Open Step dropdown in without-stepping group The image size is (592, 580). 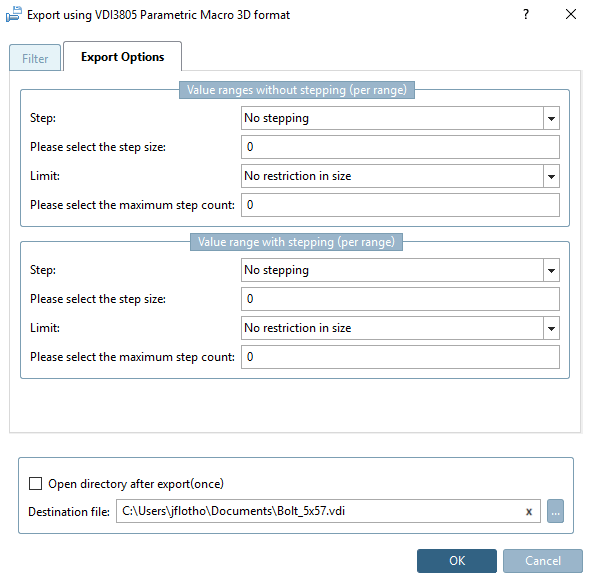click(400, 118)
